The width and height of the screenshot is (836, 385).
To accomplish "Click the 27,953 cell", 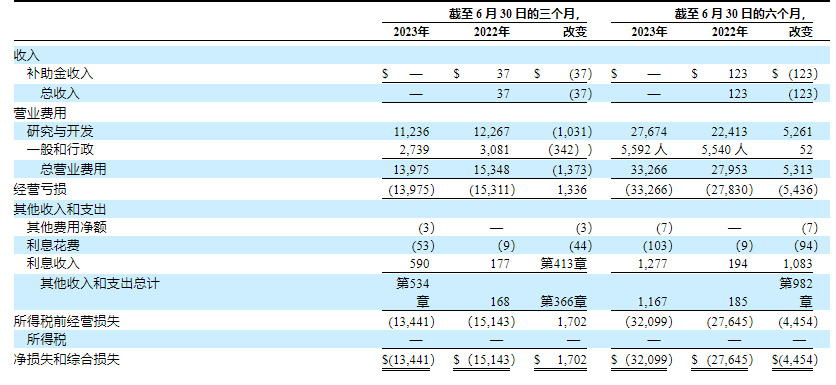I will click(x=729, y=170).
